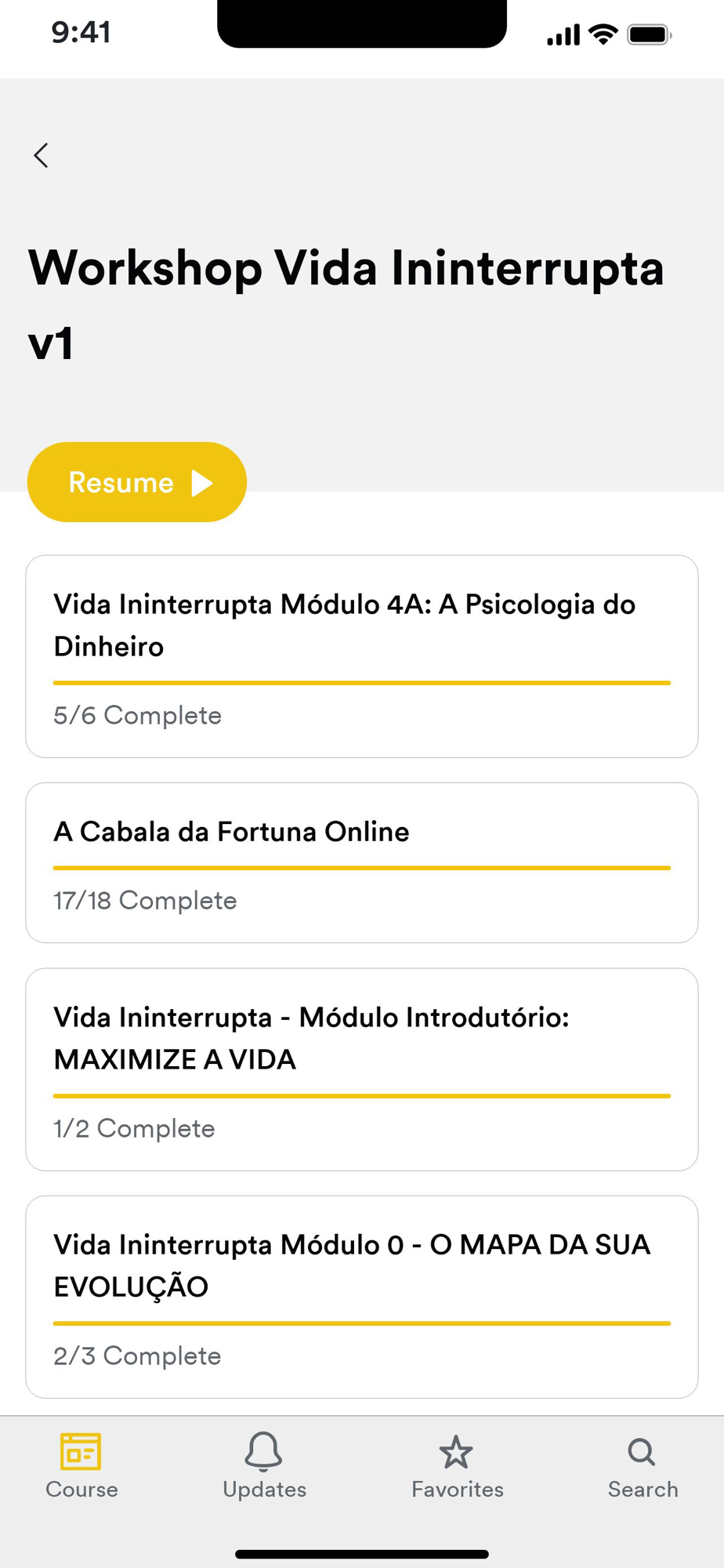Screen dimensions: 724x1568
Task: Click the Wi-Fi status icon
Action: pos(603,34)
